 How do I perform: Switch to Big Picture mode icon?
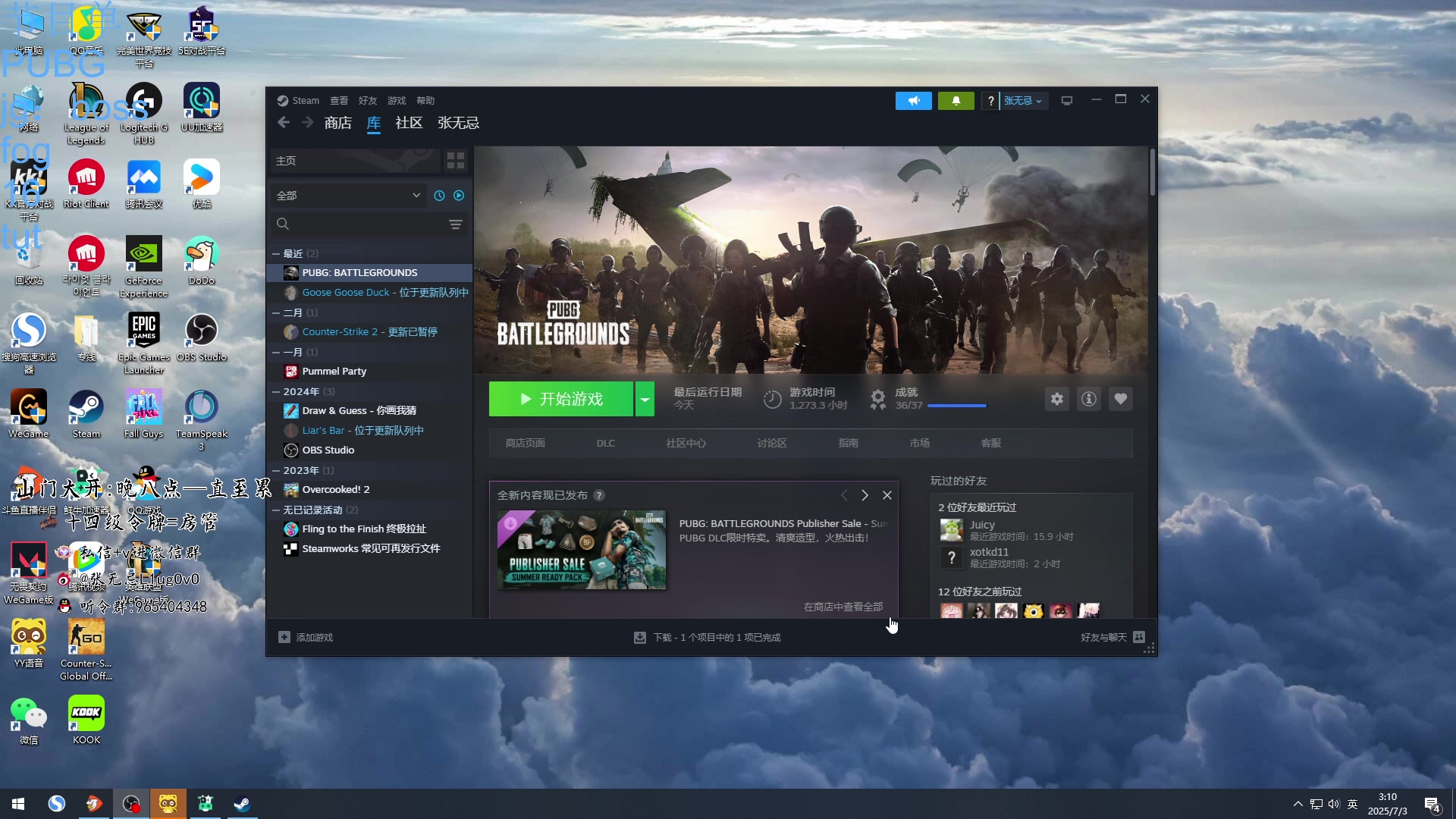1067,101
